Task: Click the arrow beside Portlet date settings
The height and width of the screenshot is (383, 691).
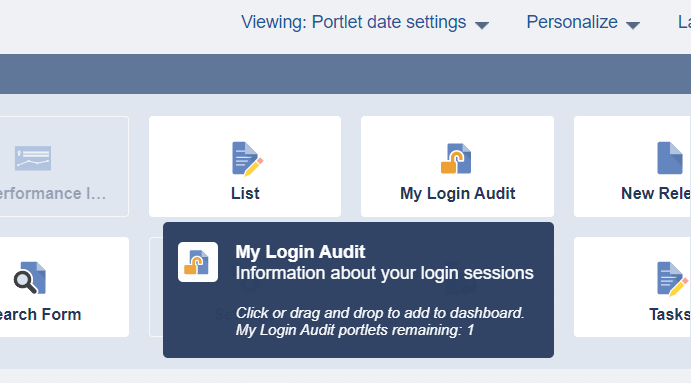Action: pos(482,26)
